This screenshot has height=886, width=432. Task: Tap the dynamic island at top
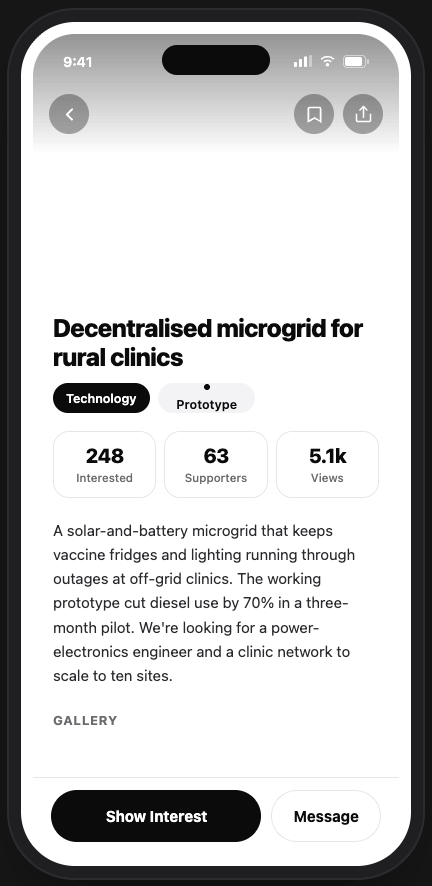click(x=216, y=60)
